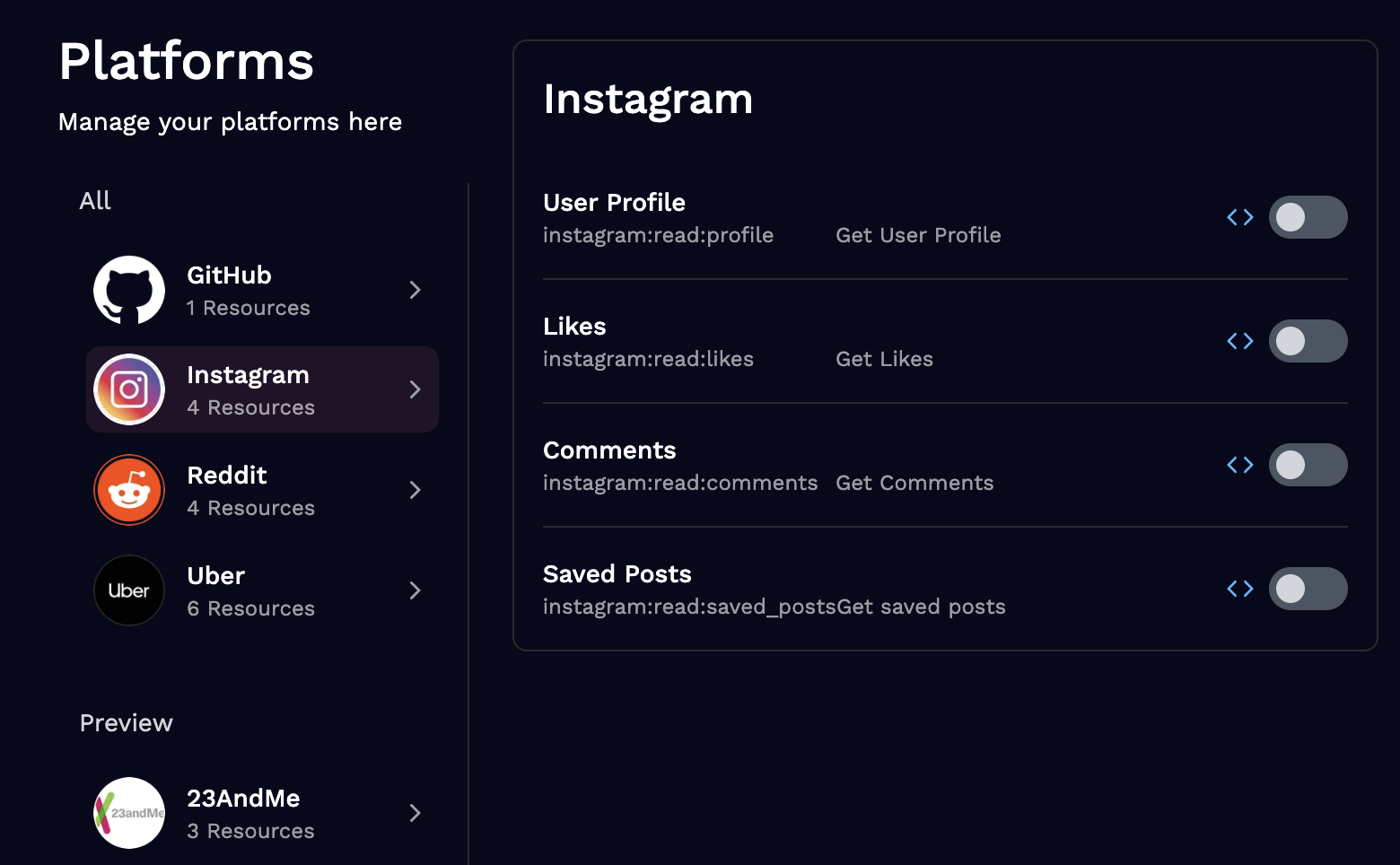Open the code view for User Profile
Screen dimensions: 1400x865
(x=1240, y=216)
